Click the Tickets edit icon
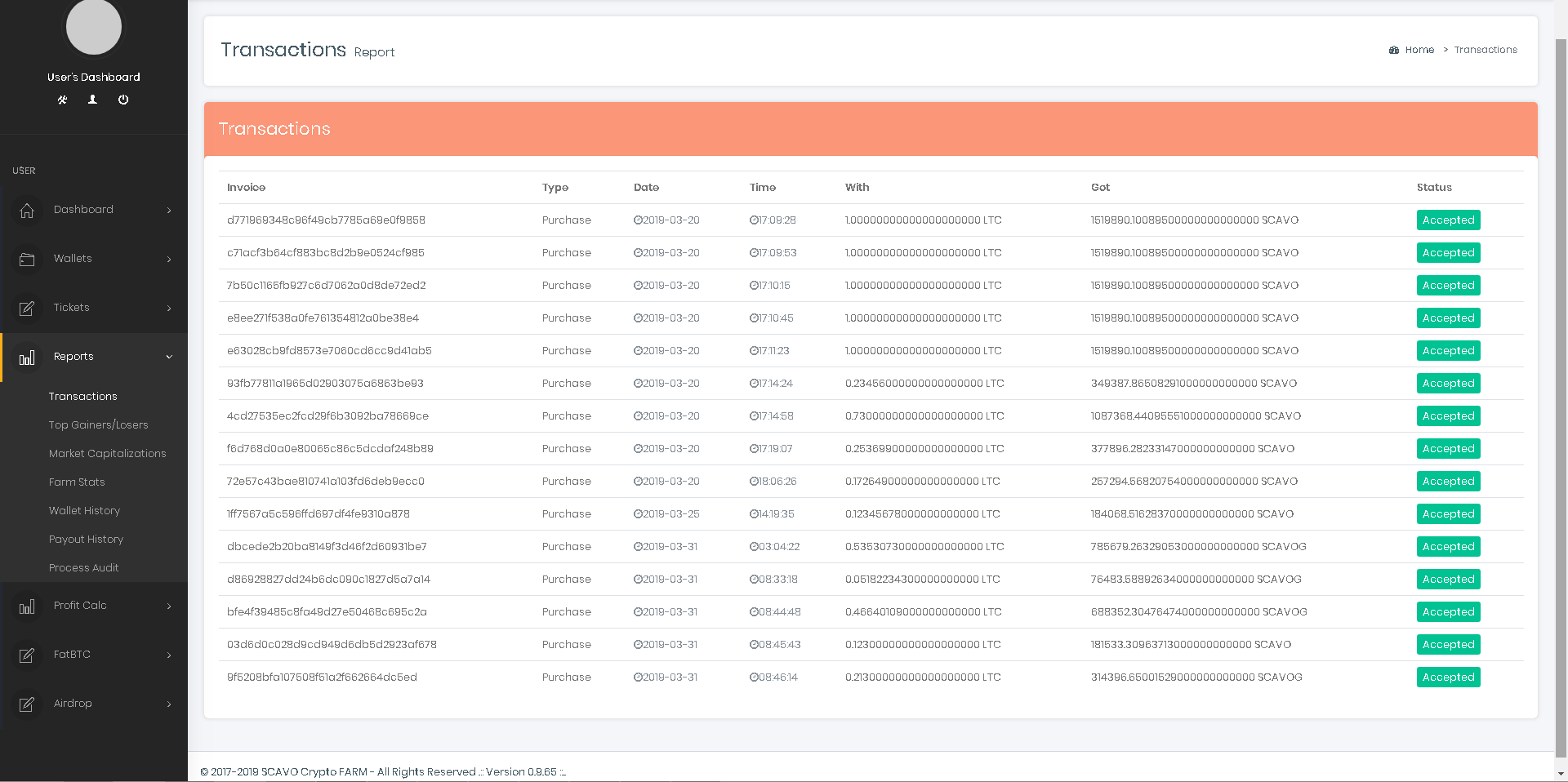Screen dimensions: 1568x782 pyautogui.click(x=27, y=309)
